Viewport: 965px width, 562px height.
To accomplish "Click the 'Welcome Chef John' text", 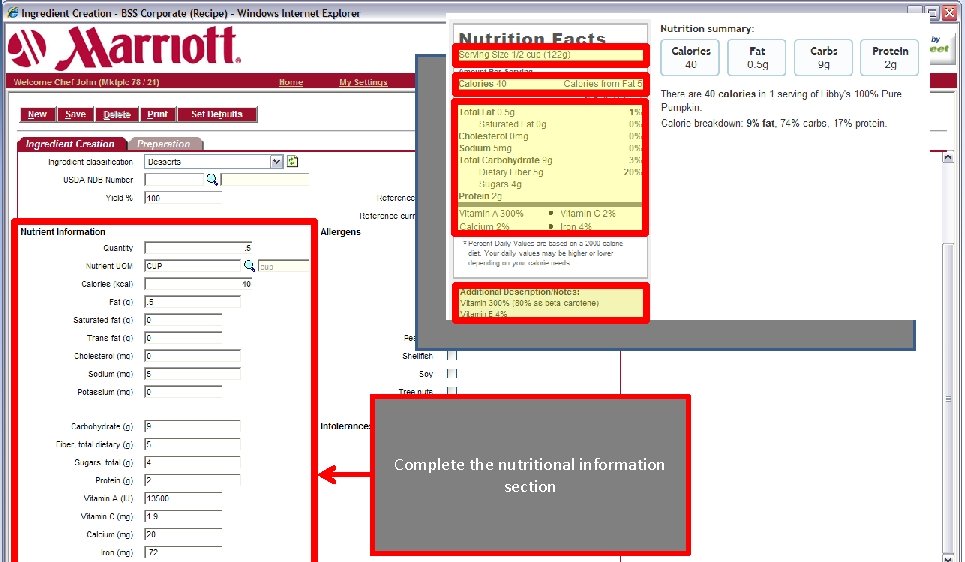I will [86, 82].
